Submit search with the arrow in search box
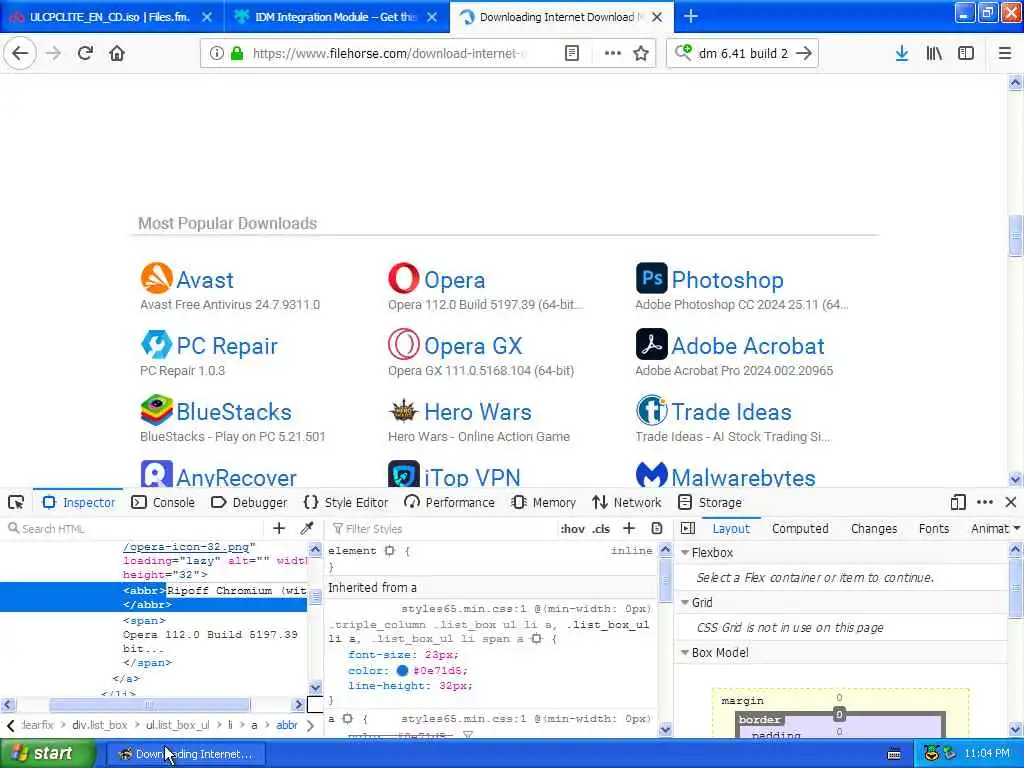The width and height of the screenshot is (1024, 768). point(804,54)
